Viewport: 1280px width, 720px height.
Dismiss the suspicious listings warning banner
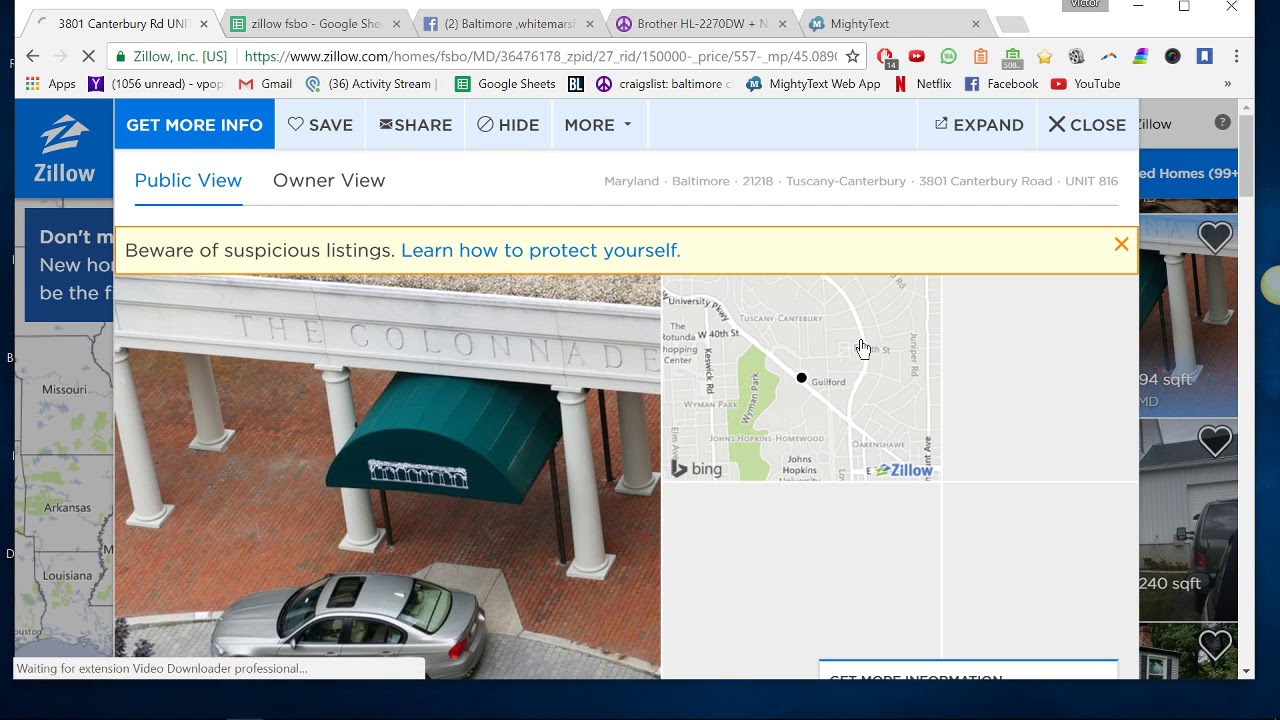[x=1121, y=244]
